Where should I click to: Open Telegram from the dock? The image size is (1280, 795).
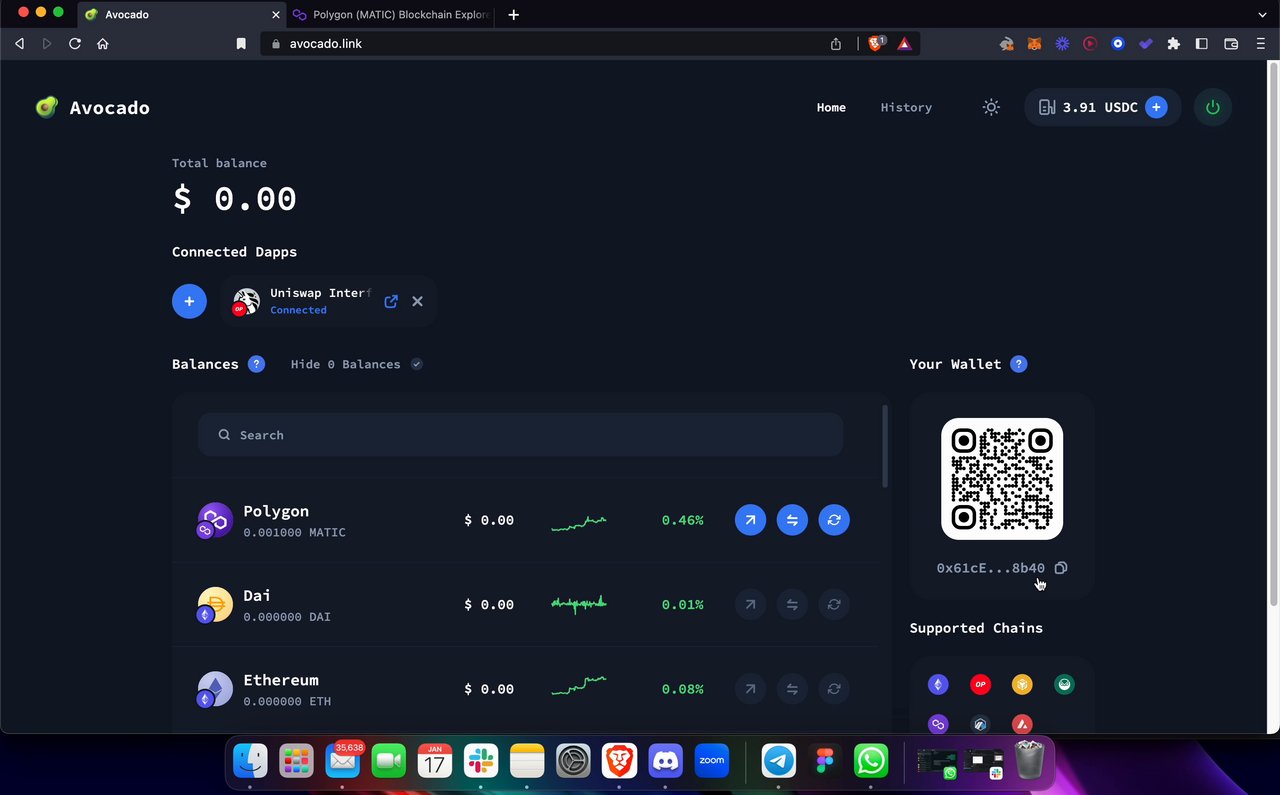tap(779, 762)
